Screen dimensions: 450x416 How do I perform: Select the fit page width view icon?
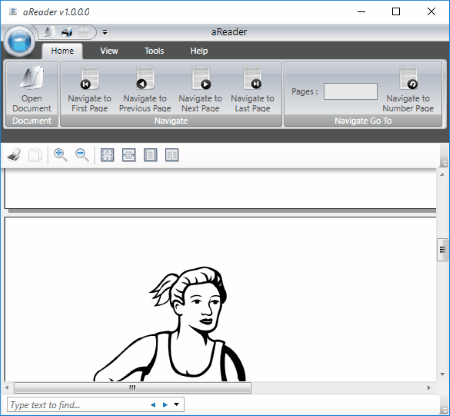[x=129, y=155]
